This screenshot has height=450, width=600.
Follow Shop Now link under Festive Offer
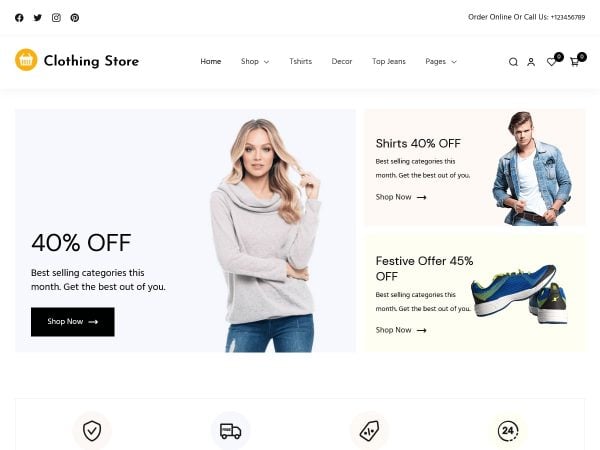[x=401, y=330]
